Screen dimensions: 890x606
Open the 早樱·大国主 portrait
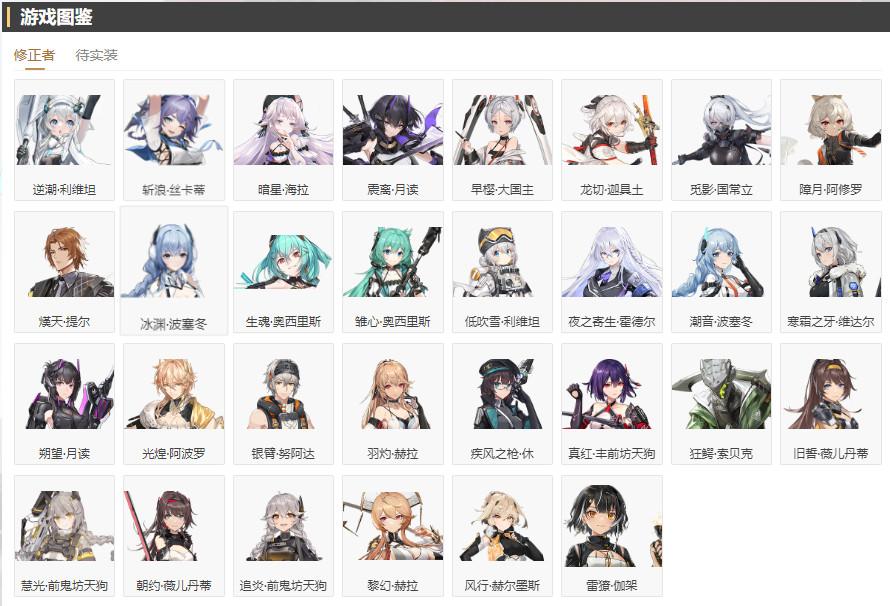click(x=502, y=130)
